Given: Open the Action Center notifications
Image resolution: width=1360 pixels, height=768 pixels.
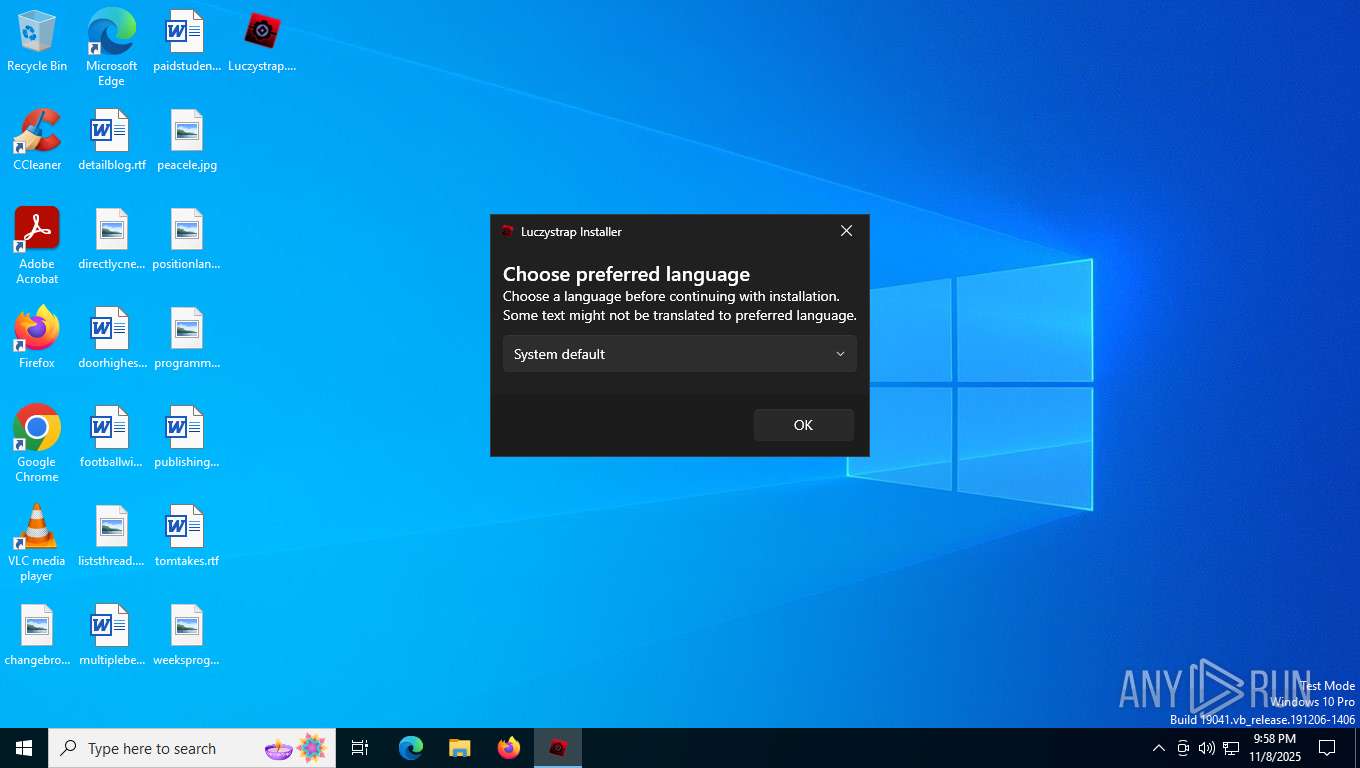Looking at the screenshot, I should (1327, 748).
